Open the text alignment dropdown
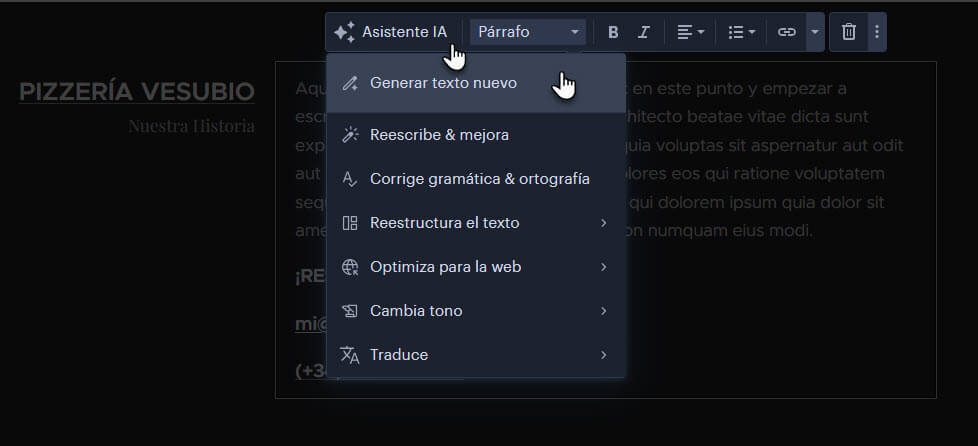 coord(691,32)
